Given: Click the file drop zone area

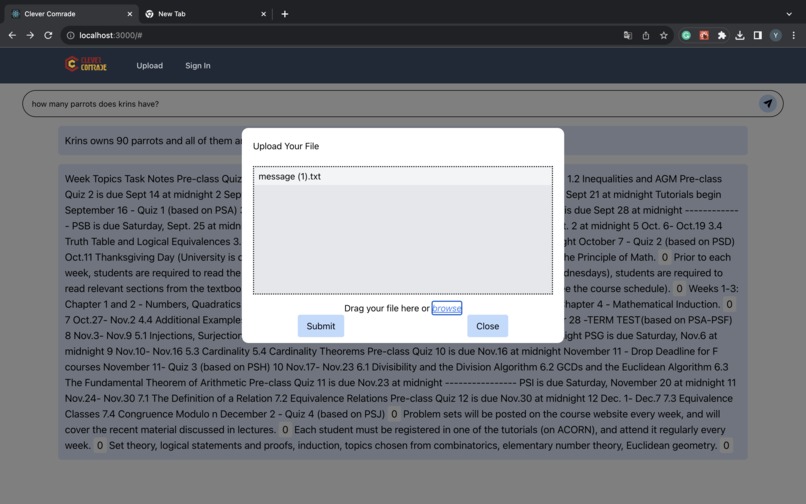Looking at the screenshot, I should [402, 230].
